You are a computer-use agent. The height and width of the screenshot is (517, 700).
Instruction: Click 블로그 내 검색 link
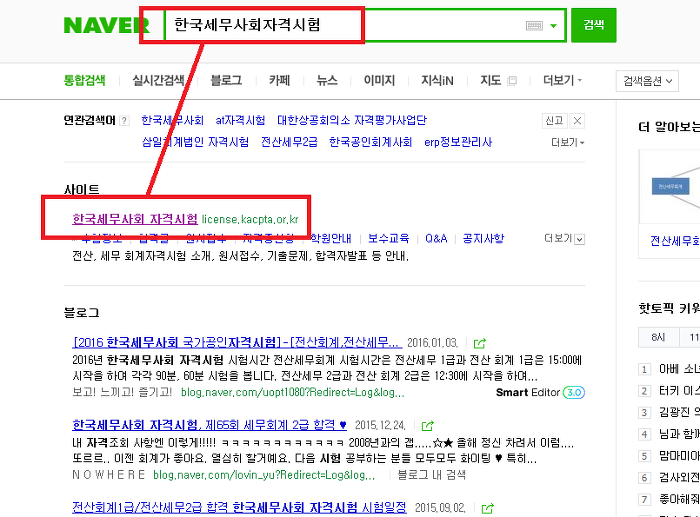point(431,475)
